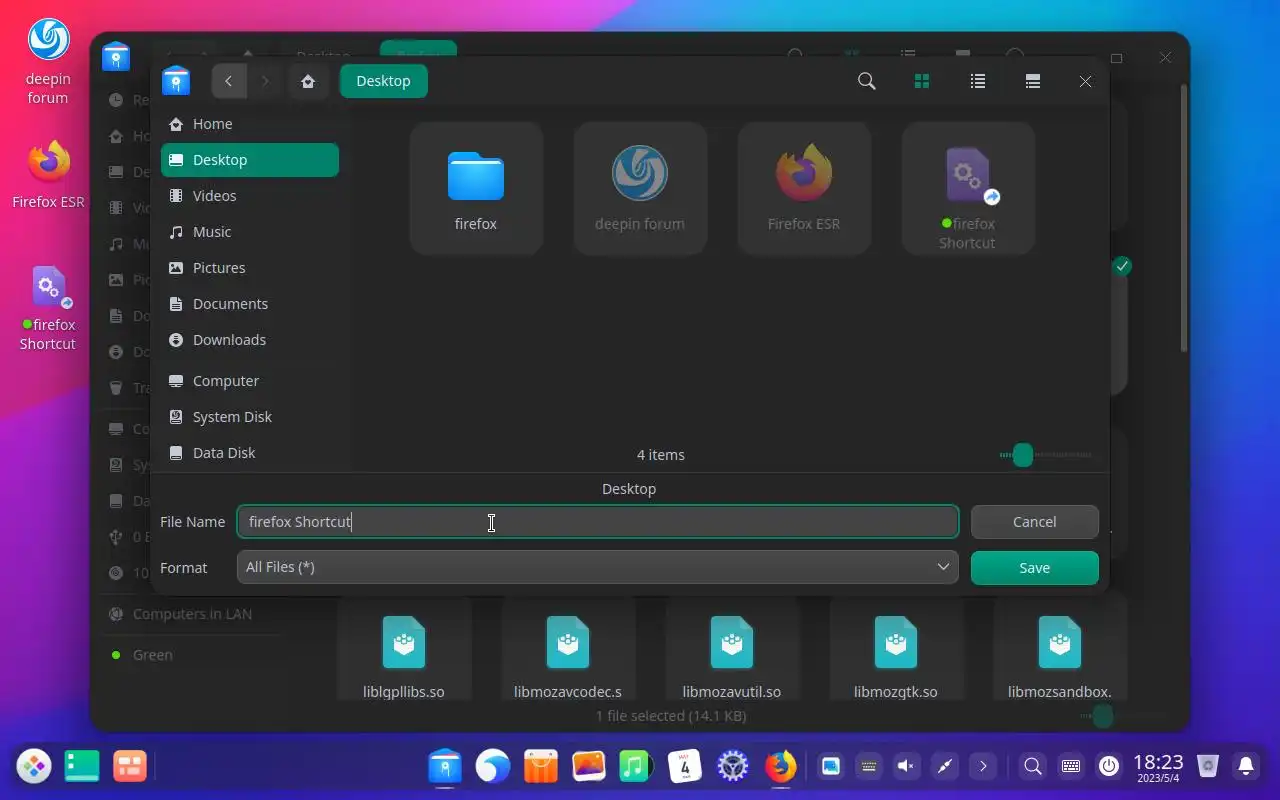This screenshot has width=1280, height=800.
Task: Open the Trash in the dock
Action: pos(1208,767)
